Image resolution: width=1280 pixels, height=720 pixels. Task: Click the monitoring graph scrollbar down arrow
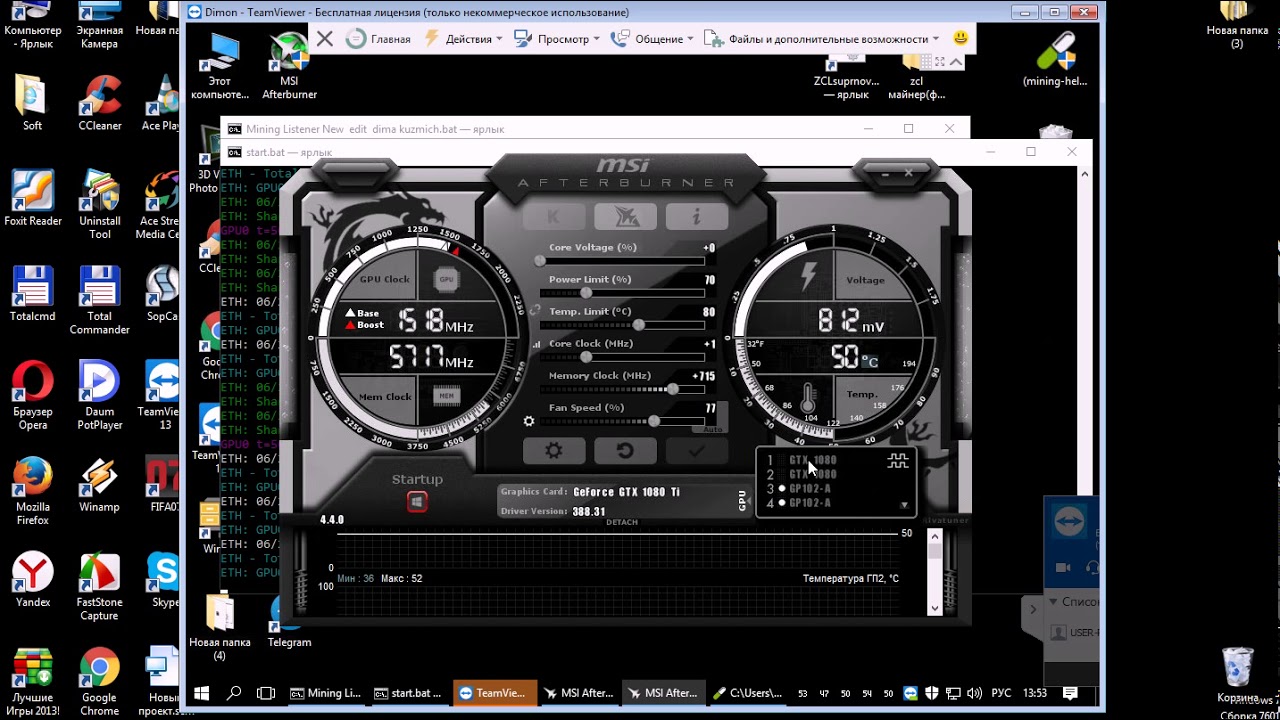point(935,607)
